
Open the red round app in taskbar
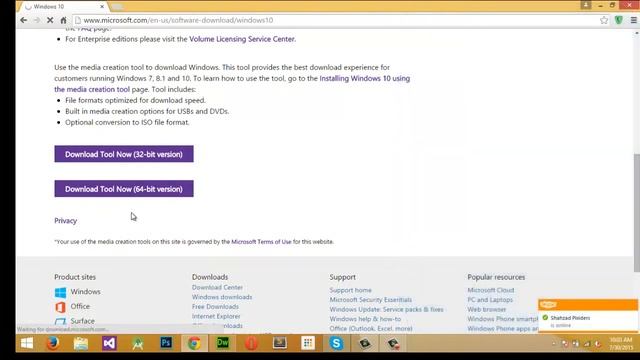coord(251,343)
